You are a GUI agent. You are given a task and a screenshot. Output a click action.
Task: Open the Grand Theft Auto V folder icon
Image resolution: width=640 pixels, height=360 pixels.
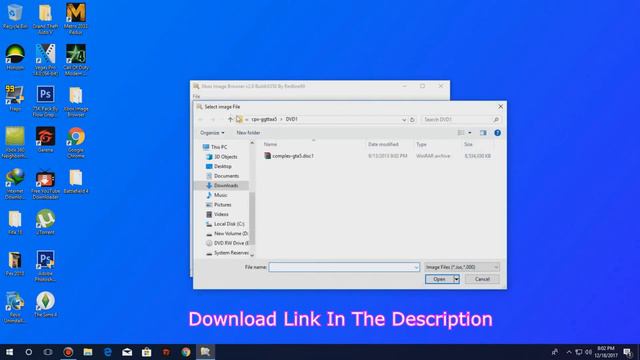coord(45,18)
